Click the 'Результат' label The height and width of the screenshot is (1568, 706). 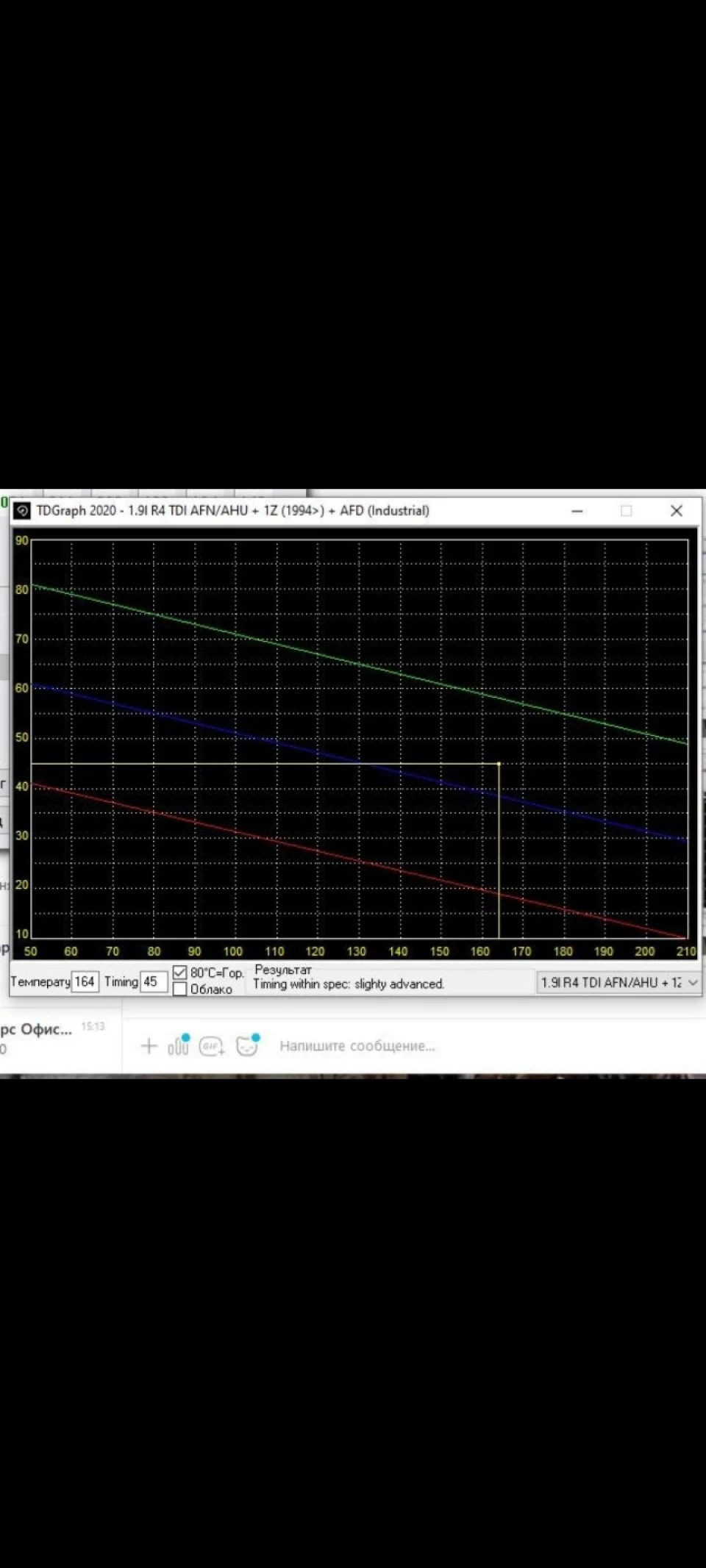[x=283, y=970]
